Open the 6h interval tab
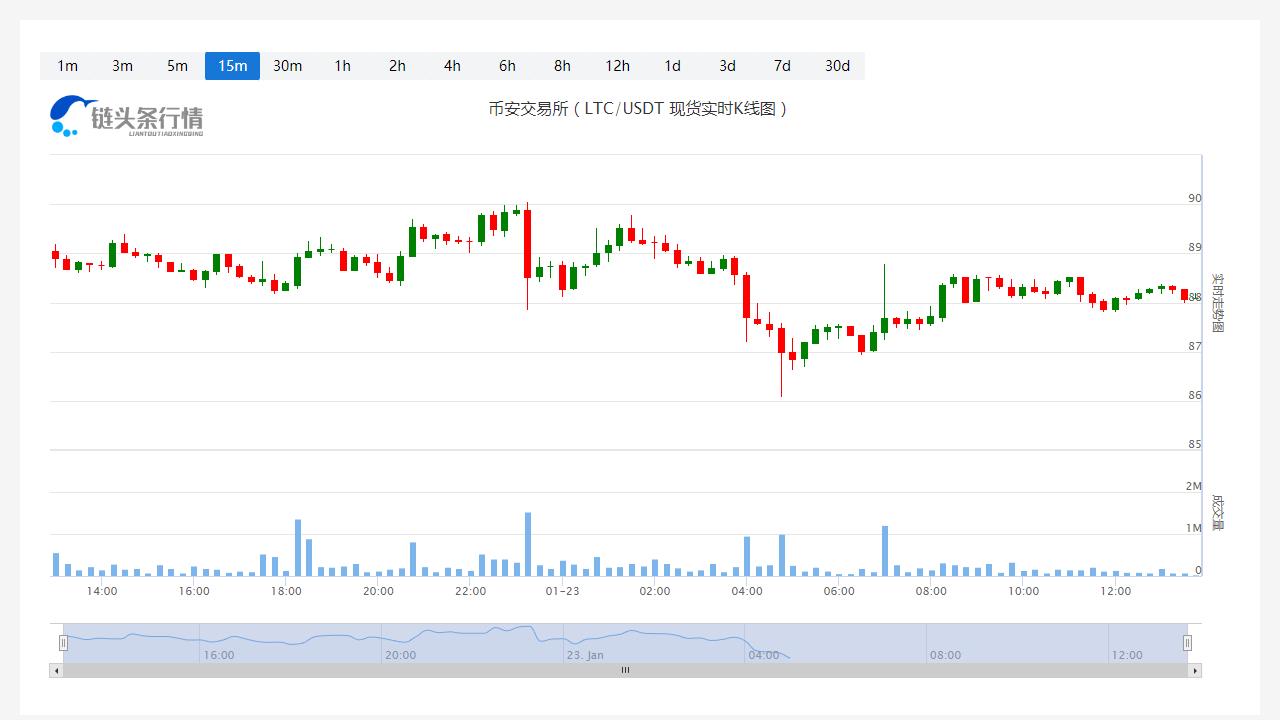The height and width of the screenshot is (720, 1280). 507,66
